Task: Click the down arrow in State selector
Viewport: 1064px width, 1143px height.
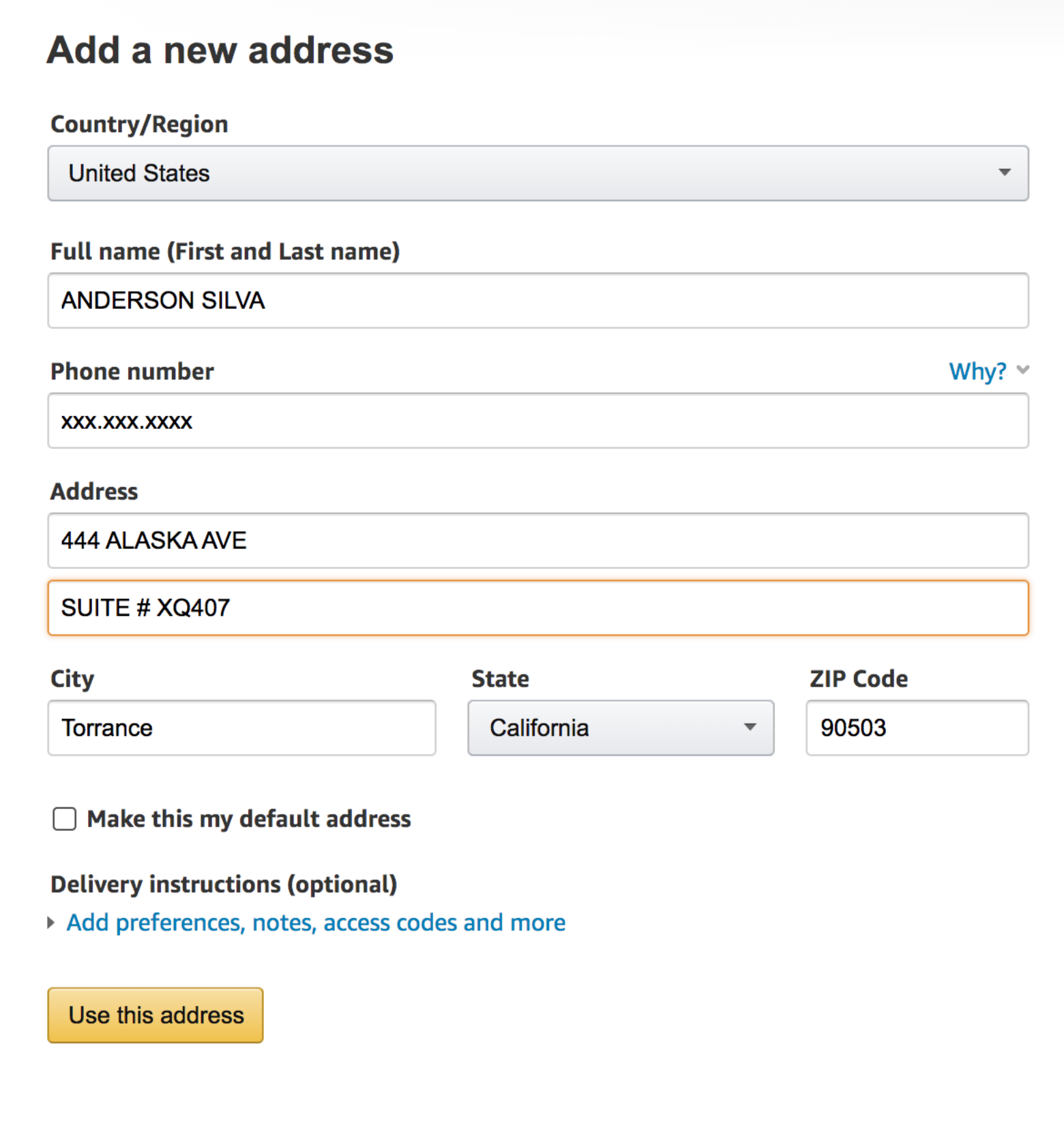Action: (750, 727)
